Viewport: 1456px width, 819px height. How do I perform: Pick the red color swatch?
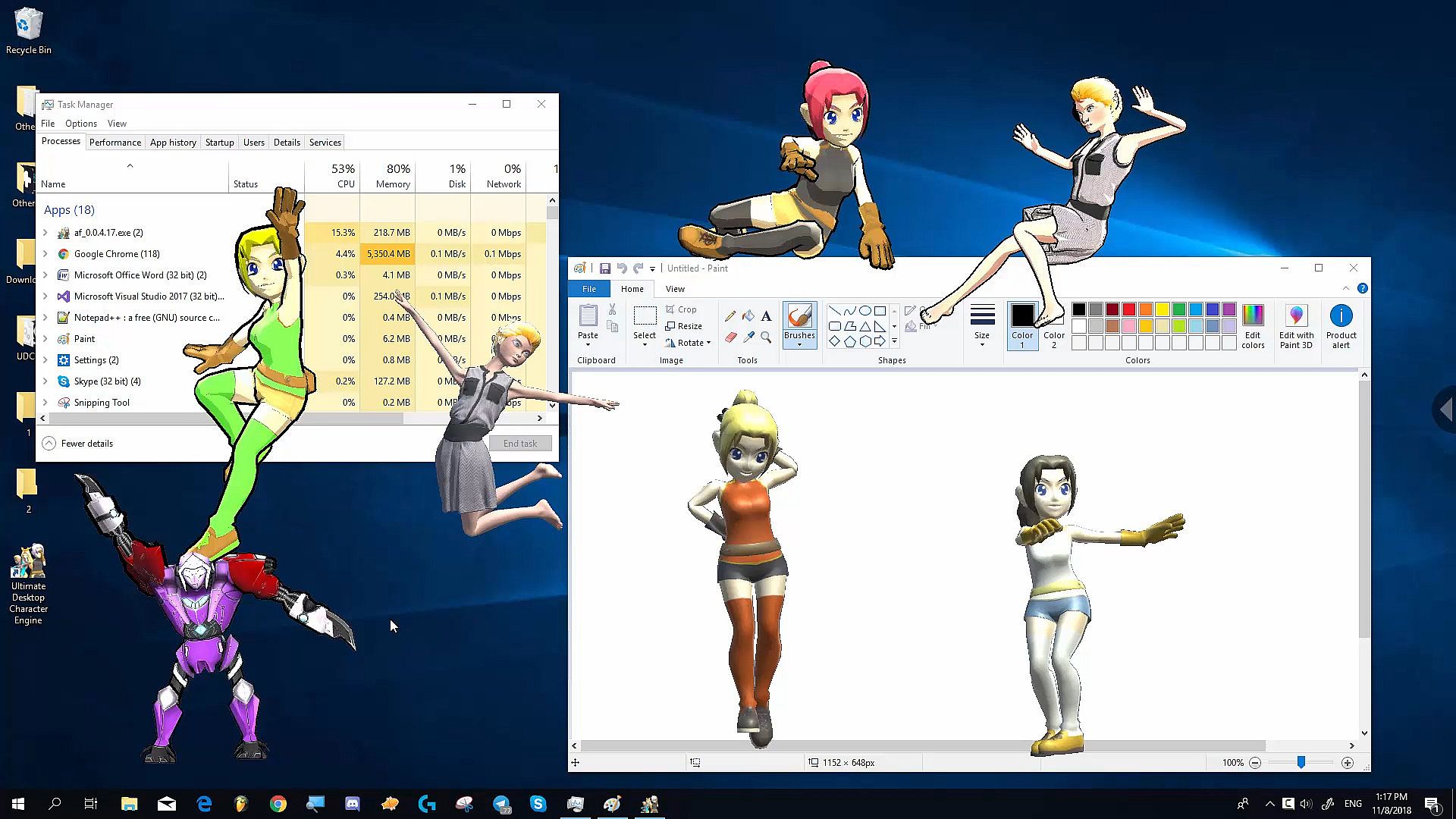click(x=1129, y=309)
